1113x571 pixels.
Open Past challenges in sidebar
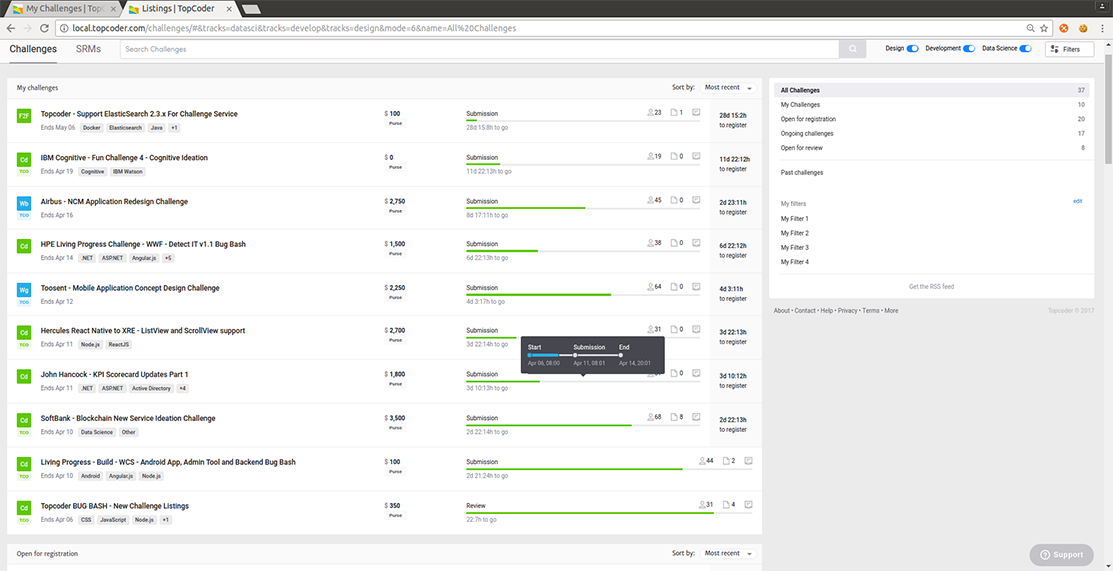point(802,173)
